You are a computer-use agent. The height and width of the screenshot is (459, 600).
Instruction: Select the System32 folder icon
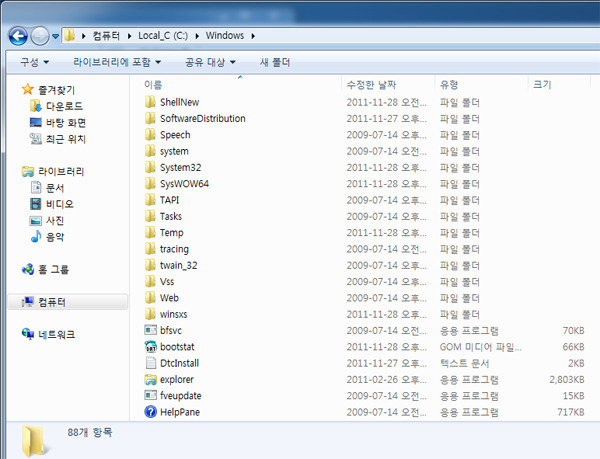(x=150, y=167)
